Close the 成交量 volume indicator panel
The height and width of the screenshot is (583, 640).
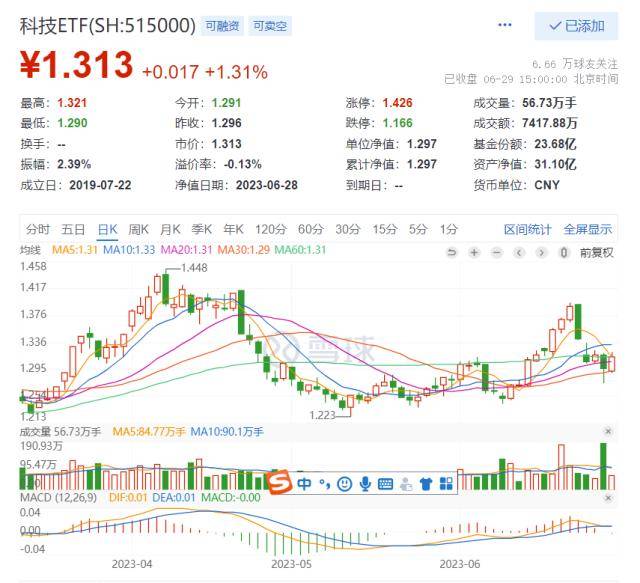(x=608, y=432)
